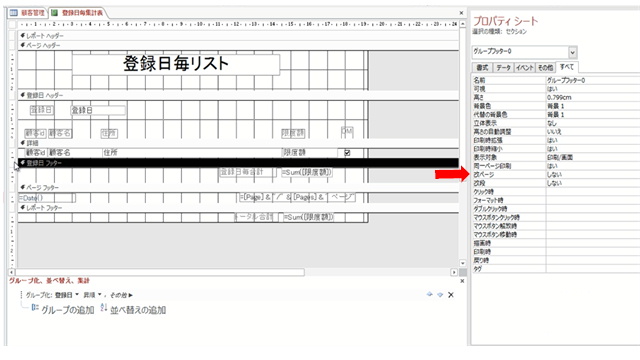Click the 背景色 property value field
This screenshot has height=360, width=640.
tap(593, 106)
